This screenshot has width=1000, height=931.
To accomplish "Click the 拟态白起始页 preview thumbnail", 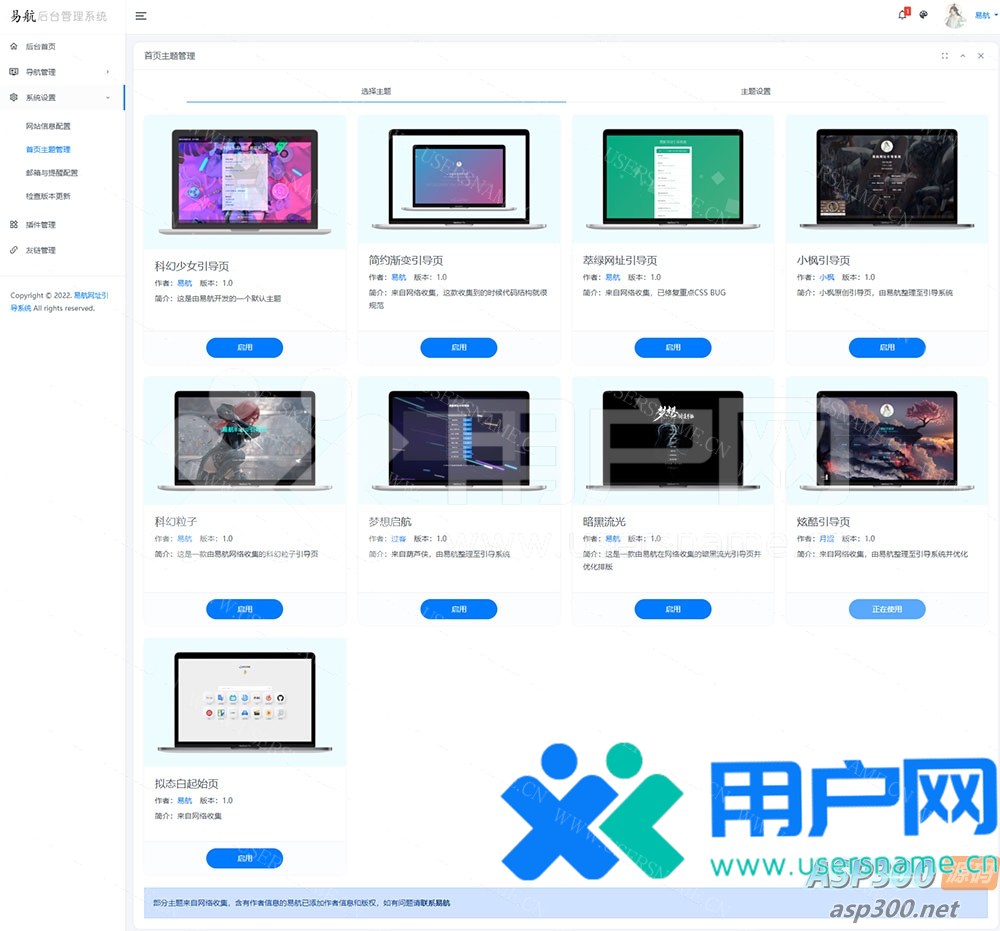I will 245,701.
